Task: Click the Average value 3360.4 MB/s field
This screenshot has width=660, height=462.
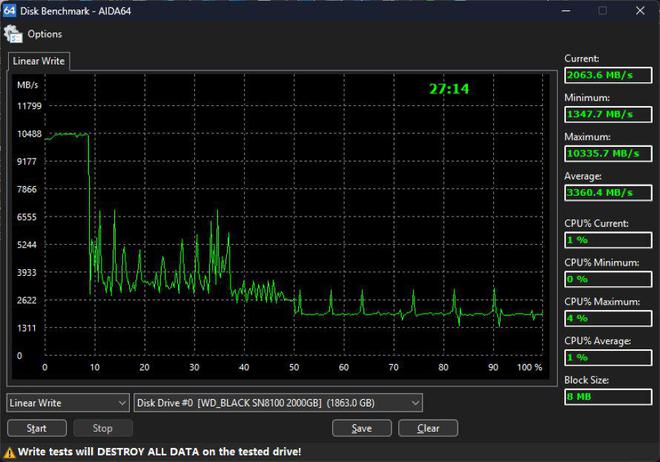Action: (x=608, y=193)
